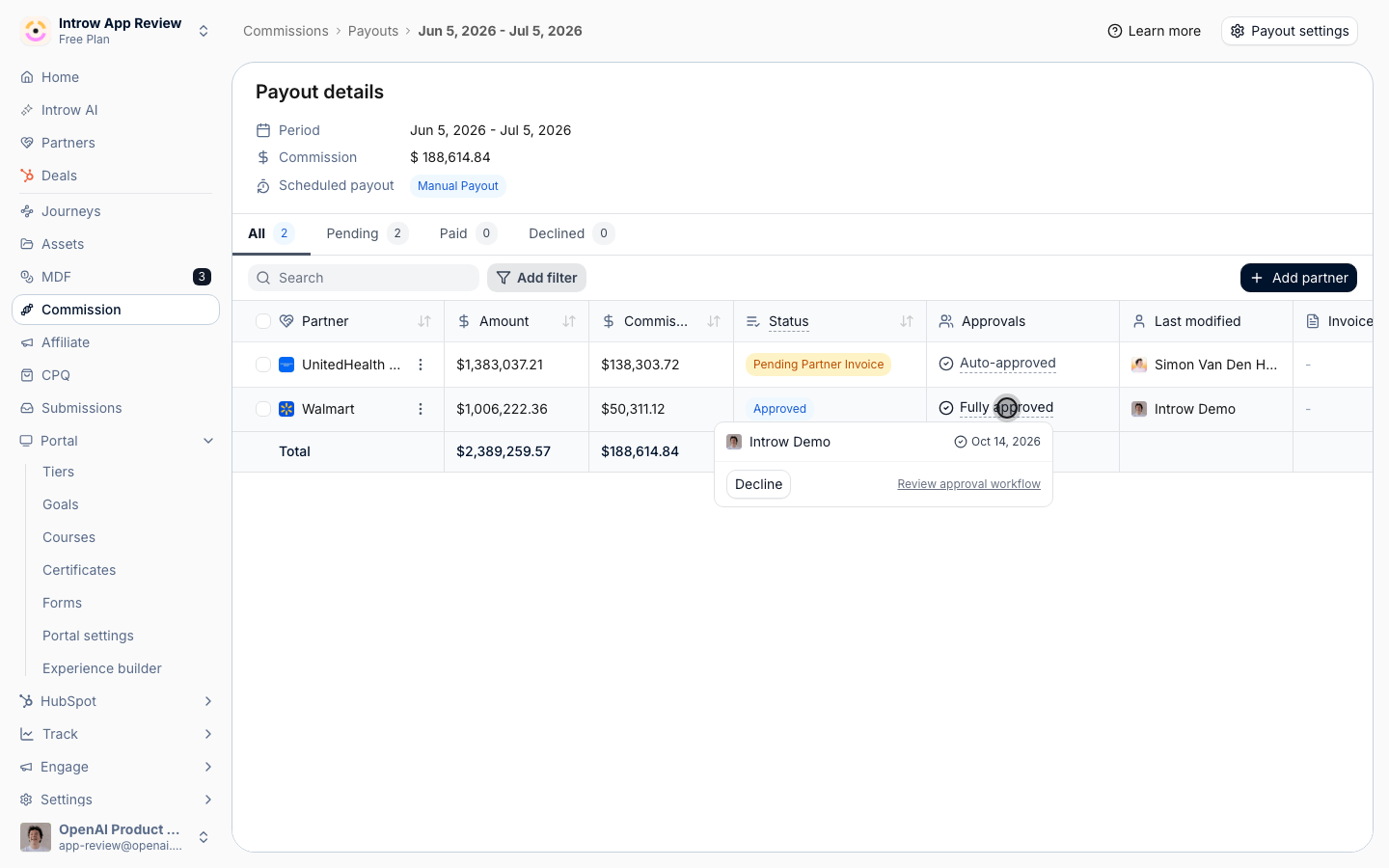Sort the table by Status column

click(x=907, y=321)
